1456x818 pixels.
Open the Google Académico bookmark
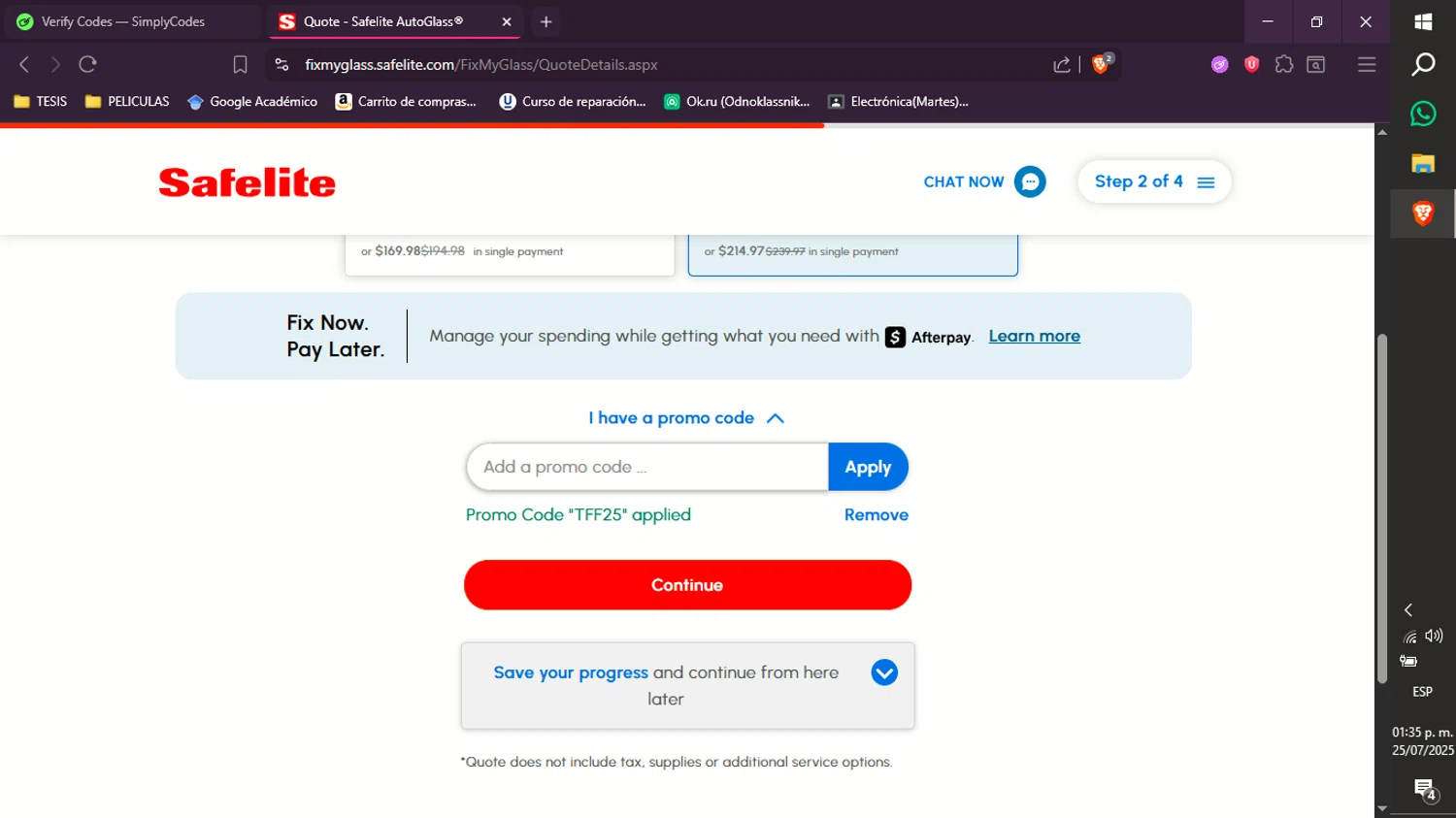point(252,101)
